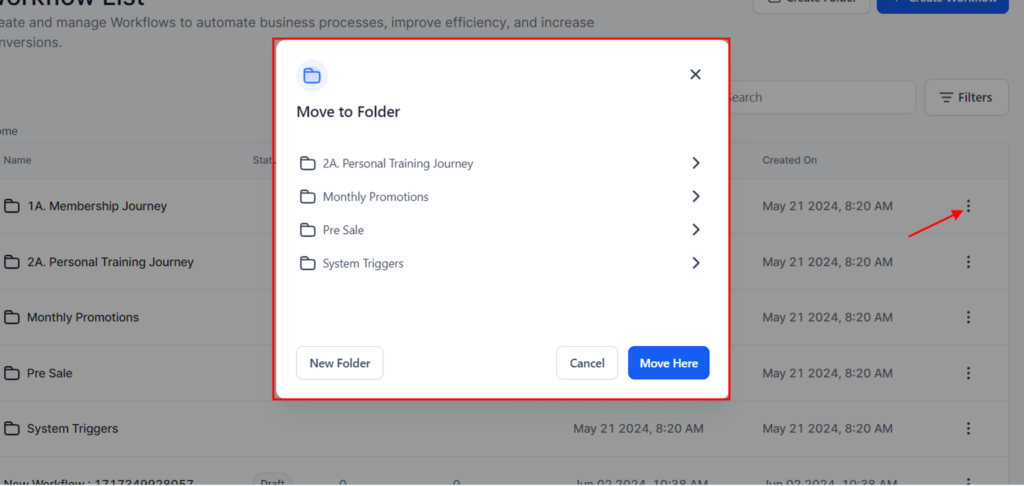Screen dimensions: 1024x486
Task: Open three-dot menu for System Triggers row
Action: pos(967,428)
